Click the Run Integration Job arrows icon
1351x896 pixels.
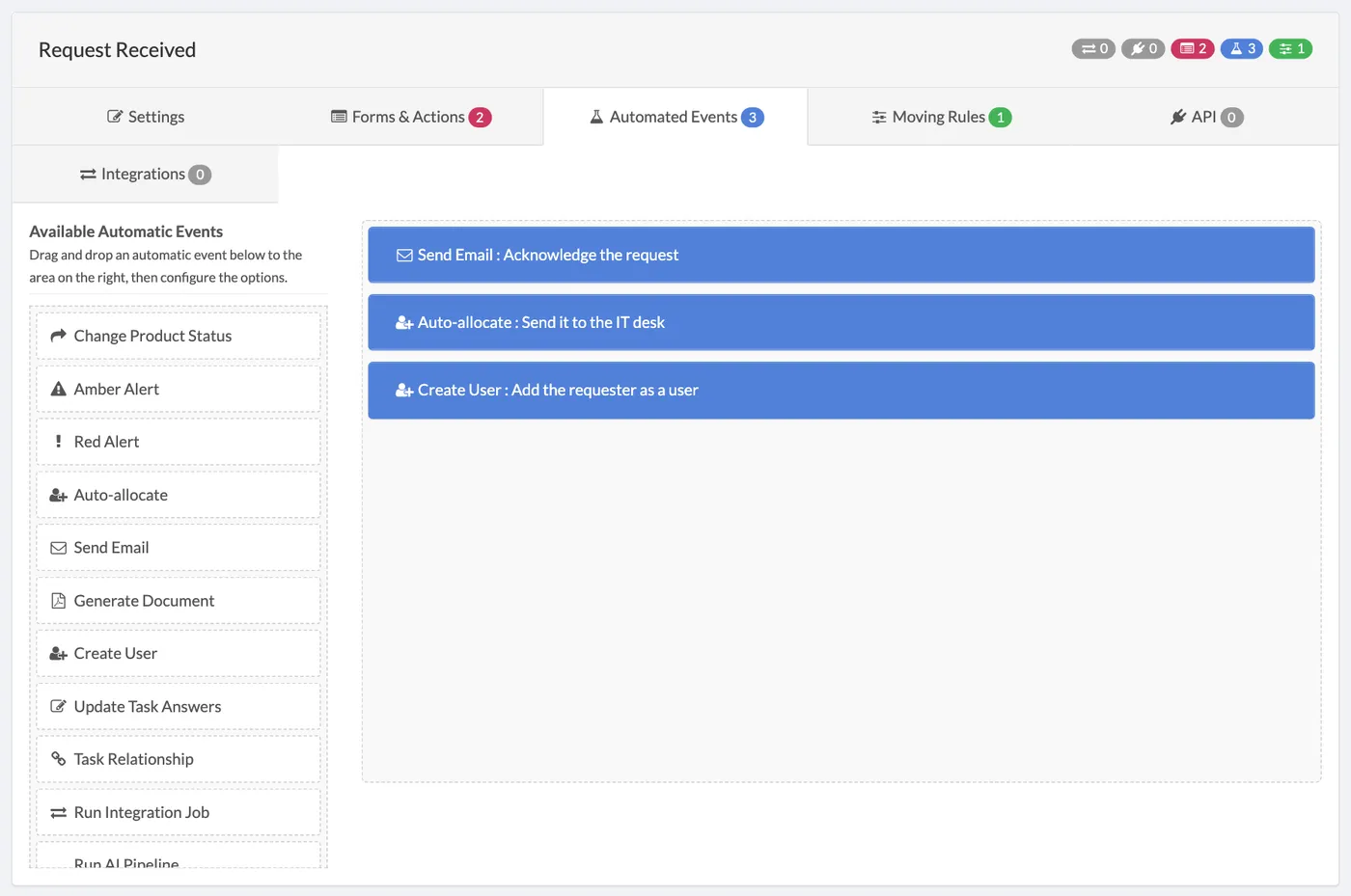click(58, 813)
